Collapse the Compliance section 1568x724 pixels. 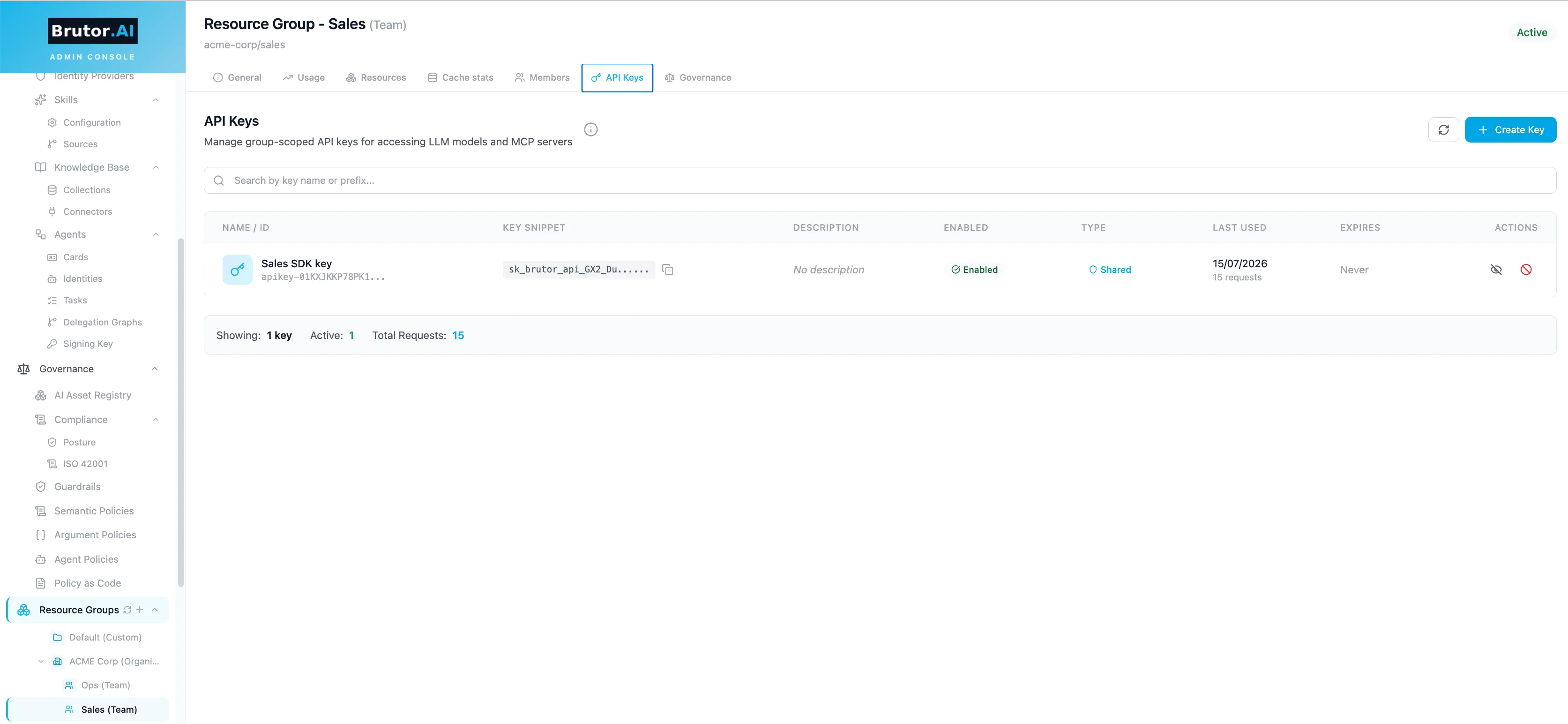[x=156, y=420]
